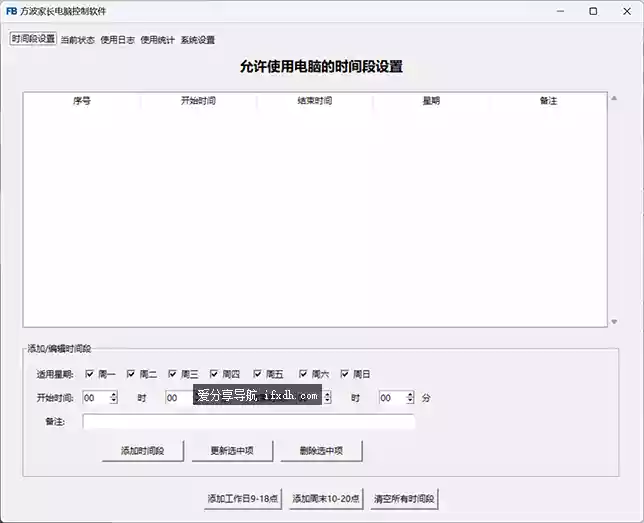Go to the 系统设置 tab

(198, 40)
